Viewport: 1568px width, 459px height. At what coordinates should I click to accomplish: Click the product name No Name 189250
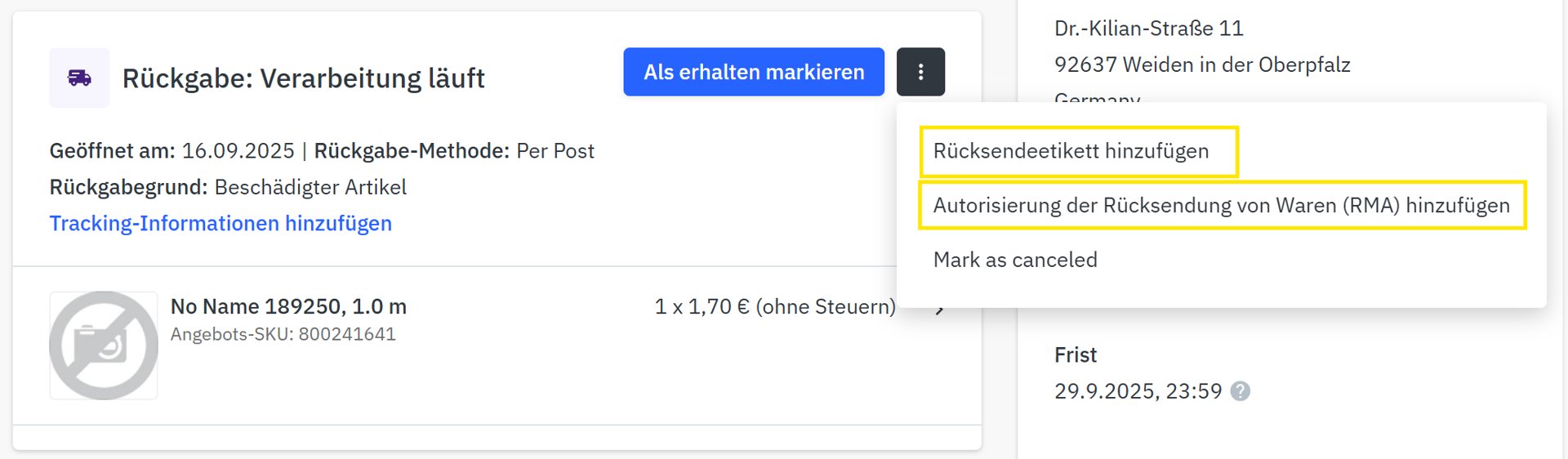click(x=288, y=306)
